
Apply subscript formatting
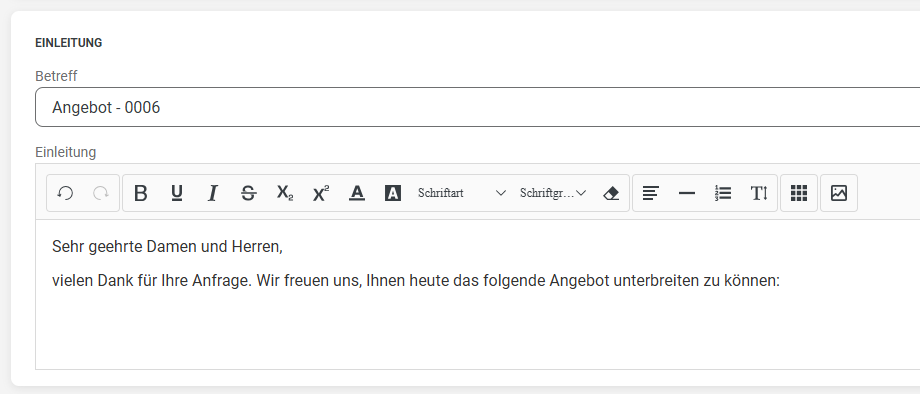coord(285,193)
